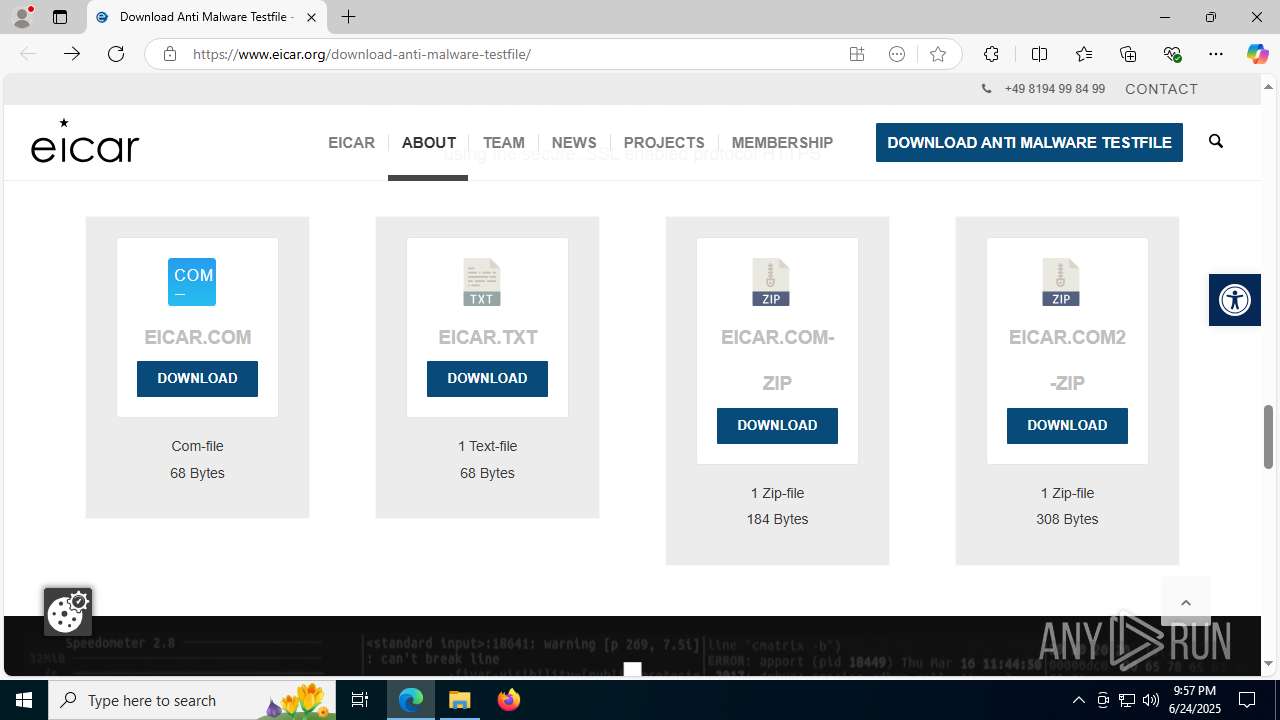
Task: Click the EICAR.TXT heading text
Action: click(x=488, y=338)
